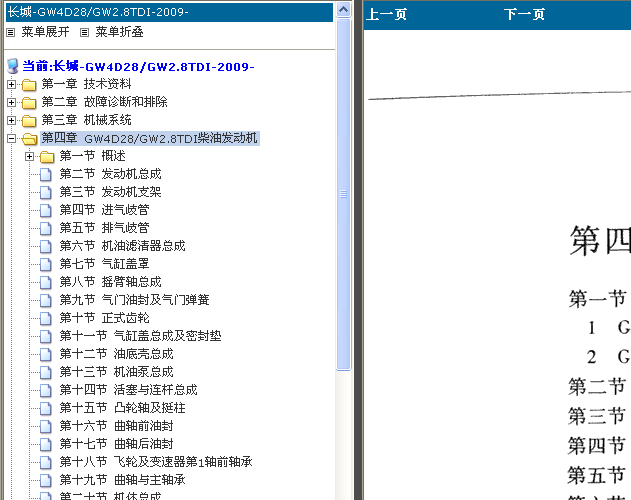631x500 pixels.
Task: Open 第十六节 曲轴前油封
Action: tap(116, 426)
